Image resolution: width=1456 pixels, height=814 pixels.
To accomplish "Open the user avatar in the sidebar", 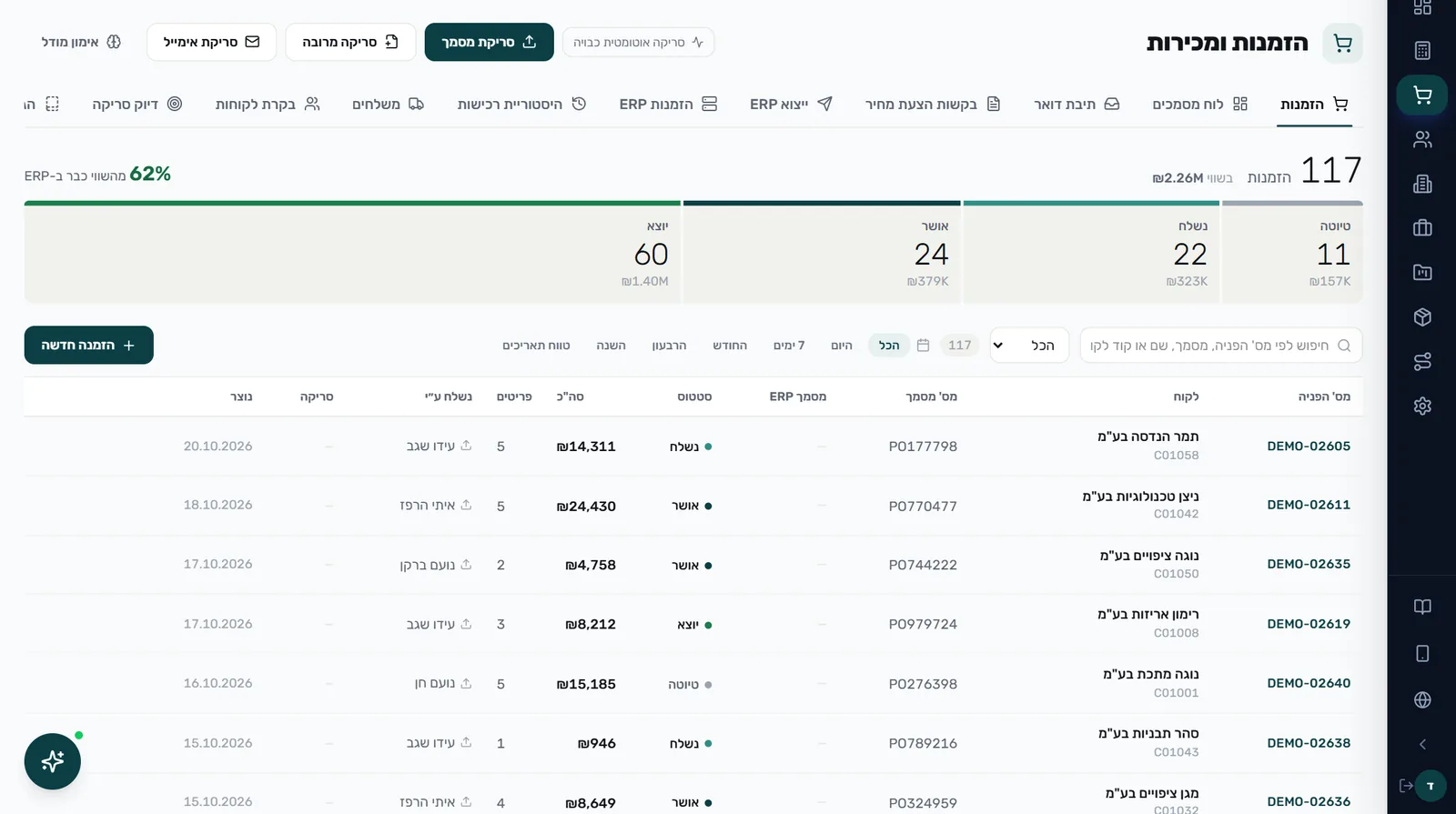I will (x=1431, y=786).
